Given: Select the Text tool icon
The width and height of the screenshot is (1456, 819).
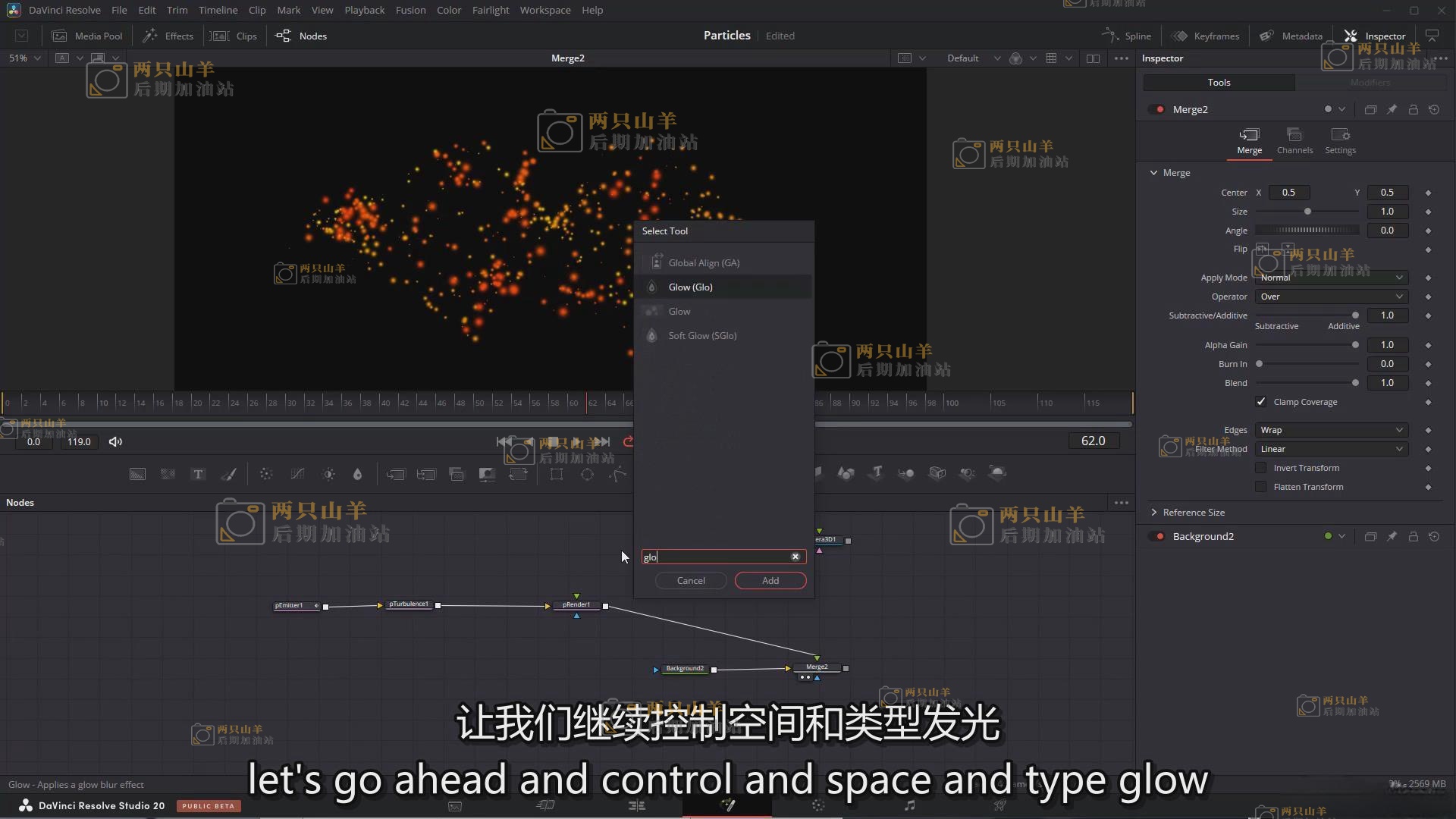Looking at the screenshot, I should (198, 474).
